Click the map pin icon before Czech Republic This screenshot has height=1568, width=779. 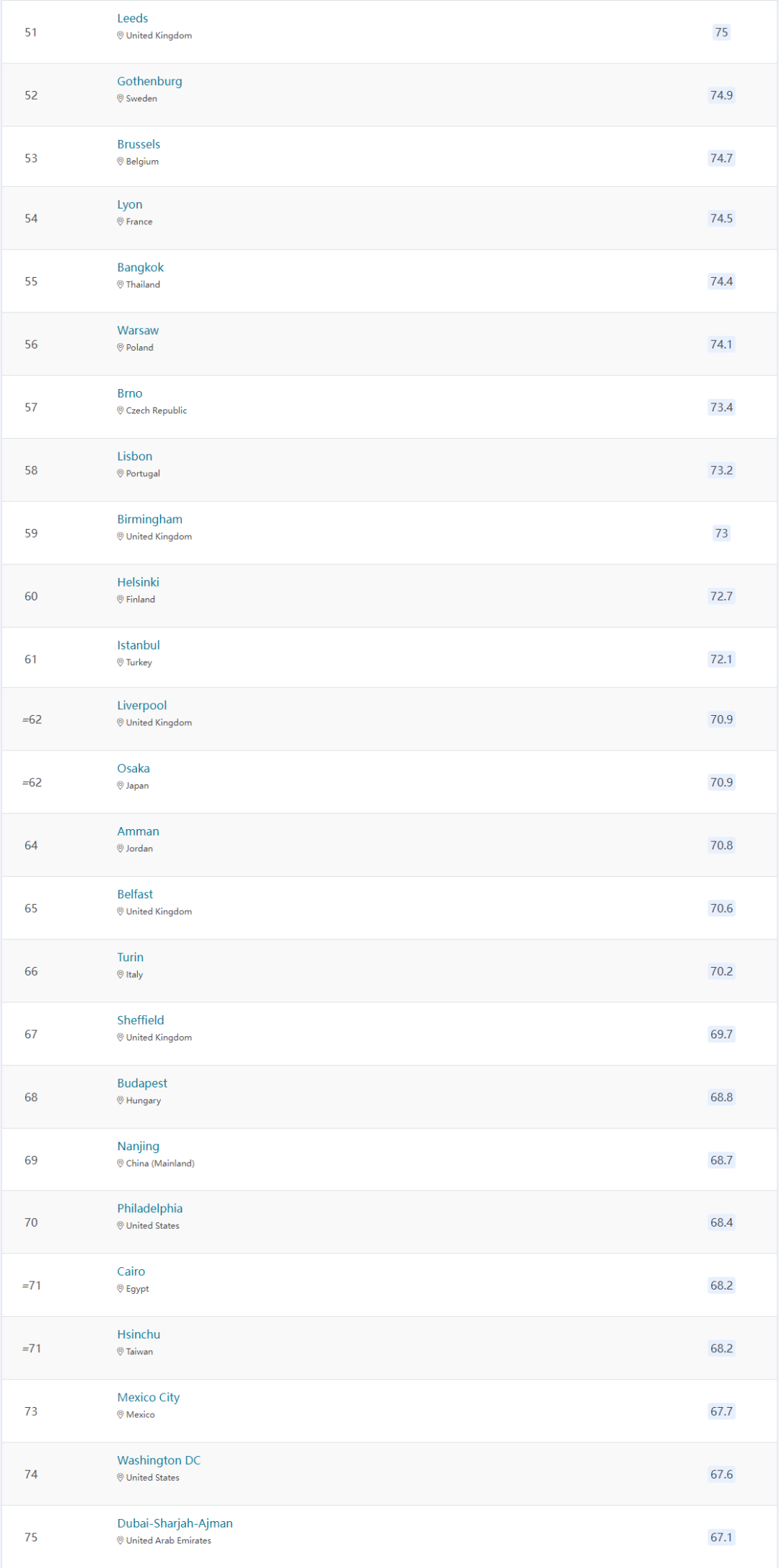coord(120,411)
